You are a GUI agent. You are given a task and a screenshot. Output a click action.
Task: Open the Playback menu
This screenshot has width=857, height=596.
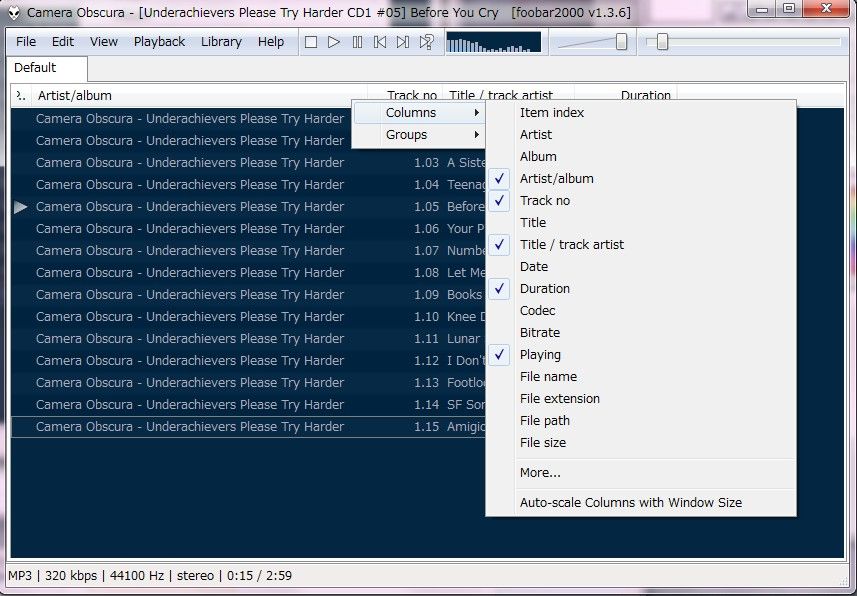pos(159,42)
